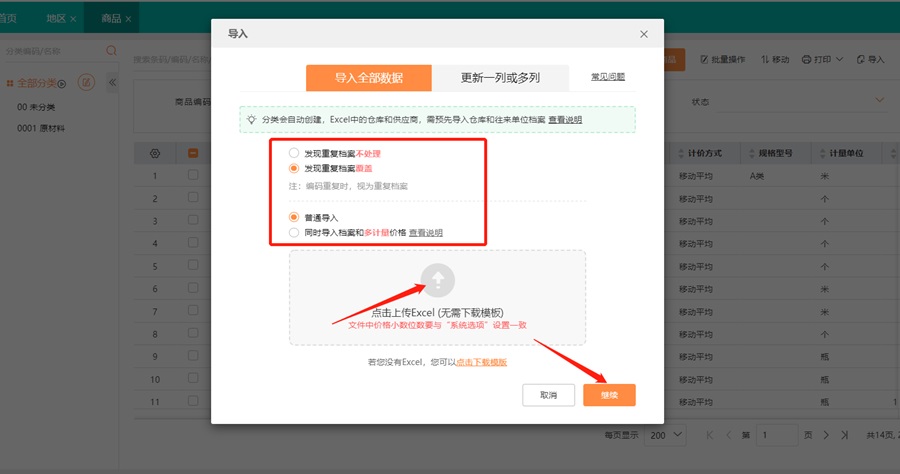Select 发现重复档案不处理 radio option
Screen dimensions: 900x474
(293, 153)
